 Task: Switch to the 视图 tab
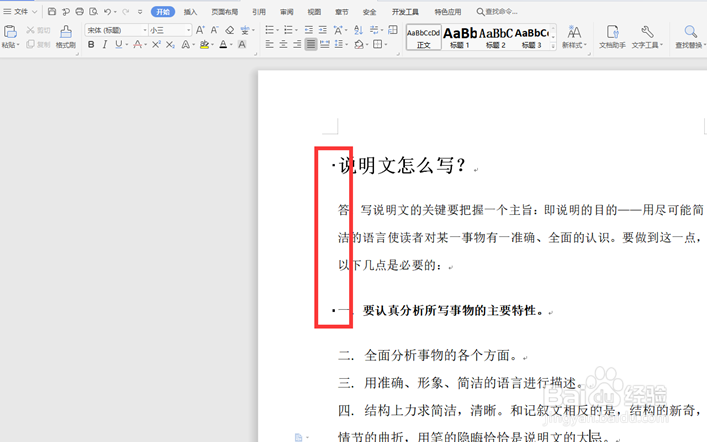pos(314,12)
